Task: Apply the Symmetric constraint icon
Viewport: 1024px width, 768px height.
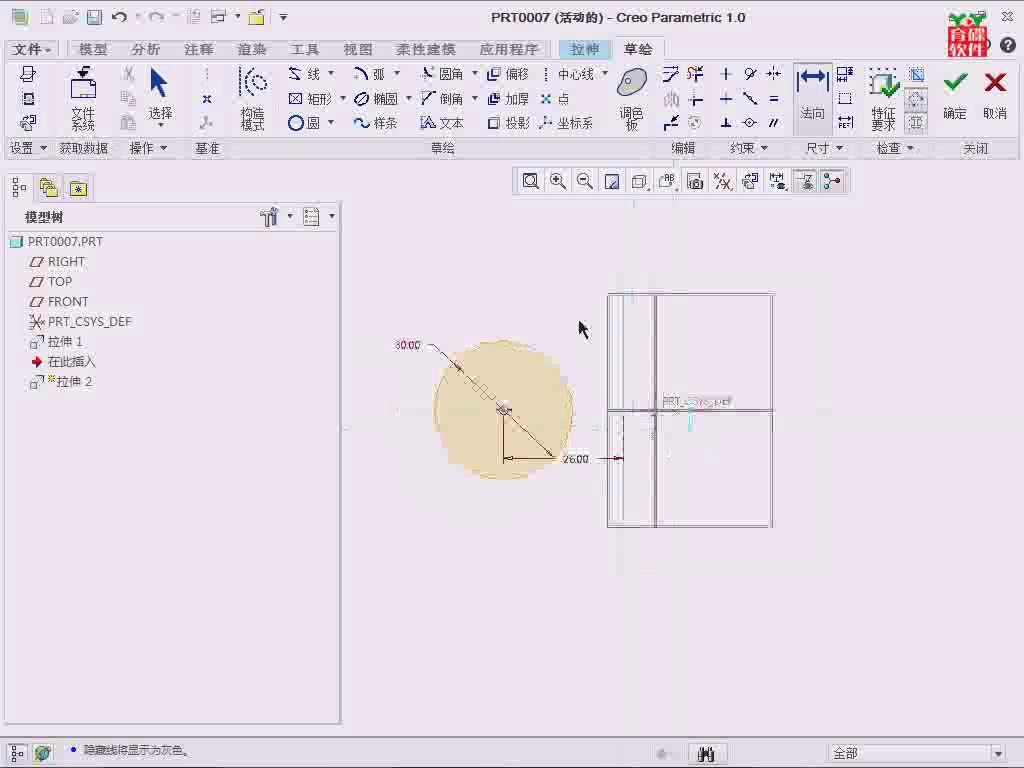Action: 774,74
